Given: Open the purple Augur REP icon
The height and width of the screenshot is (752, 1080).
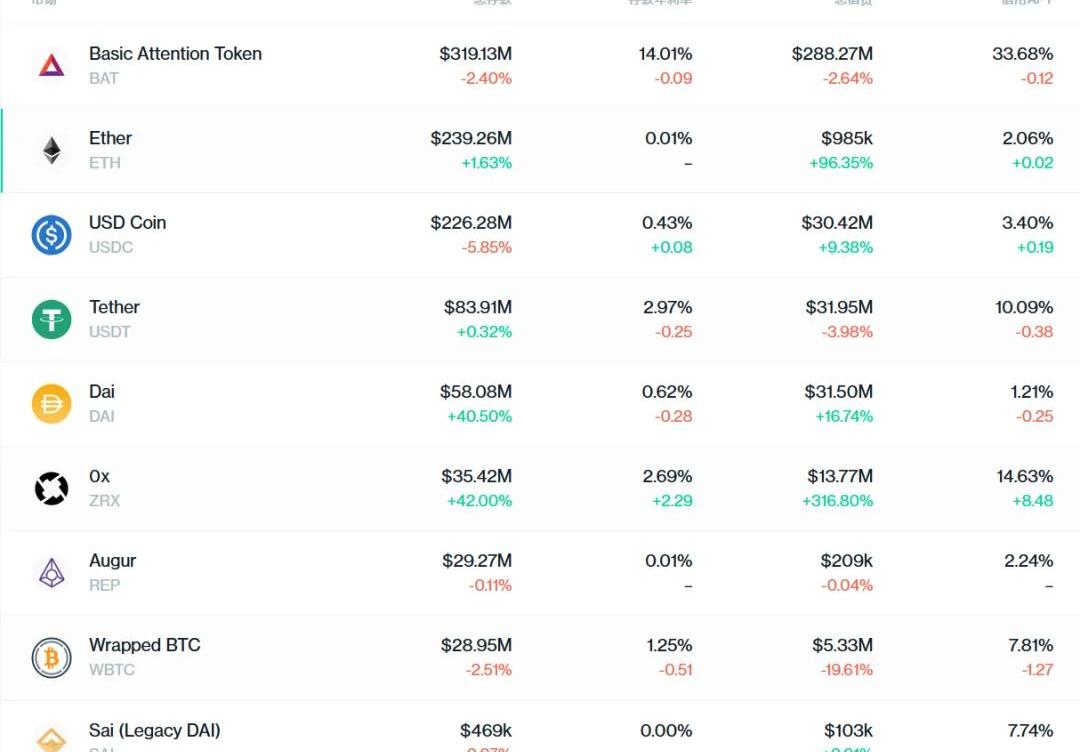Looking at the screenshot, I should click(51, 573).
